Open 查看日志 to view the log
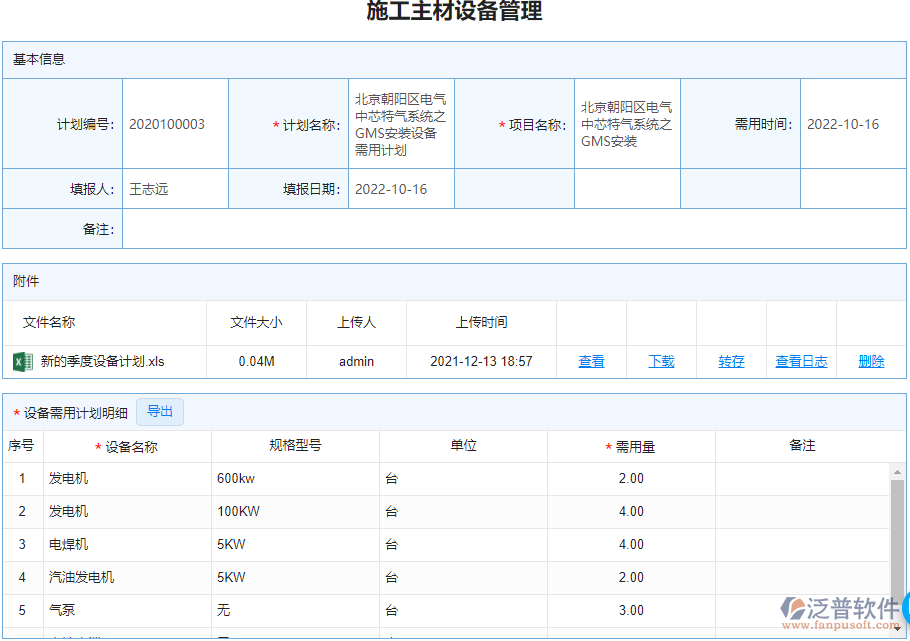Viewport: 910px width, 641px height. click(800, 360)
